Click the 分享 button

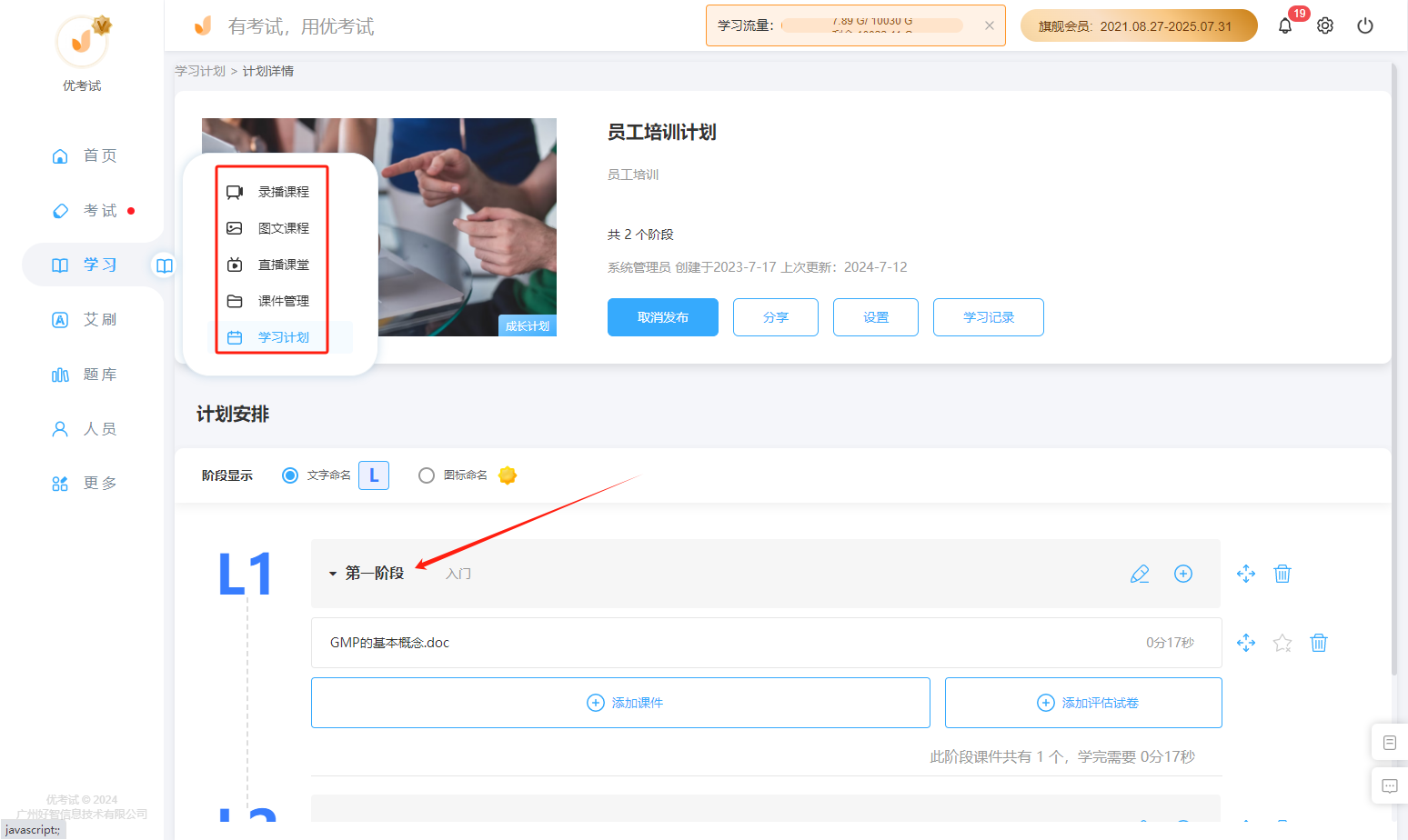[776, 317]
